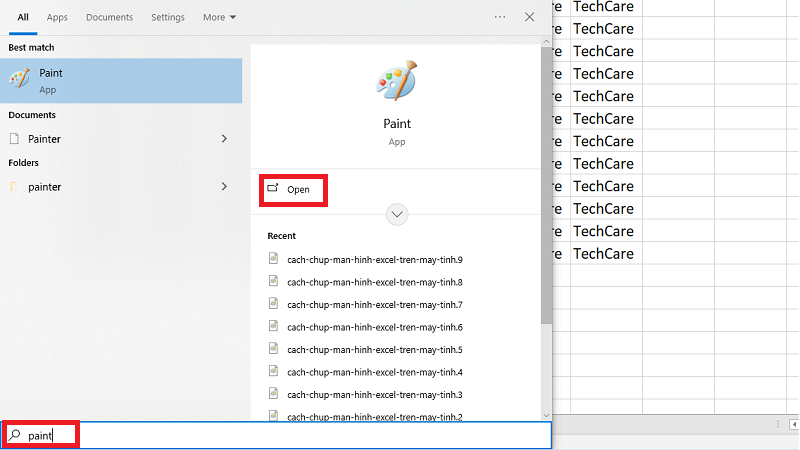The image size is (800, 450).
Task: Open the More filter dropdown
Action: (219, 17)
